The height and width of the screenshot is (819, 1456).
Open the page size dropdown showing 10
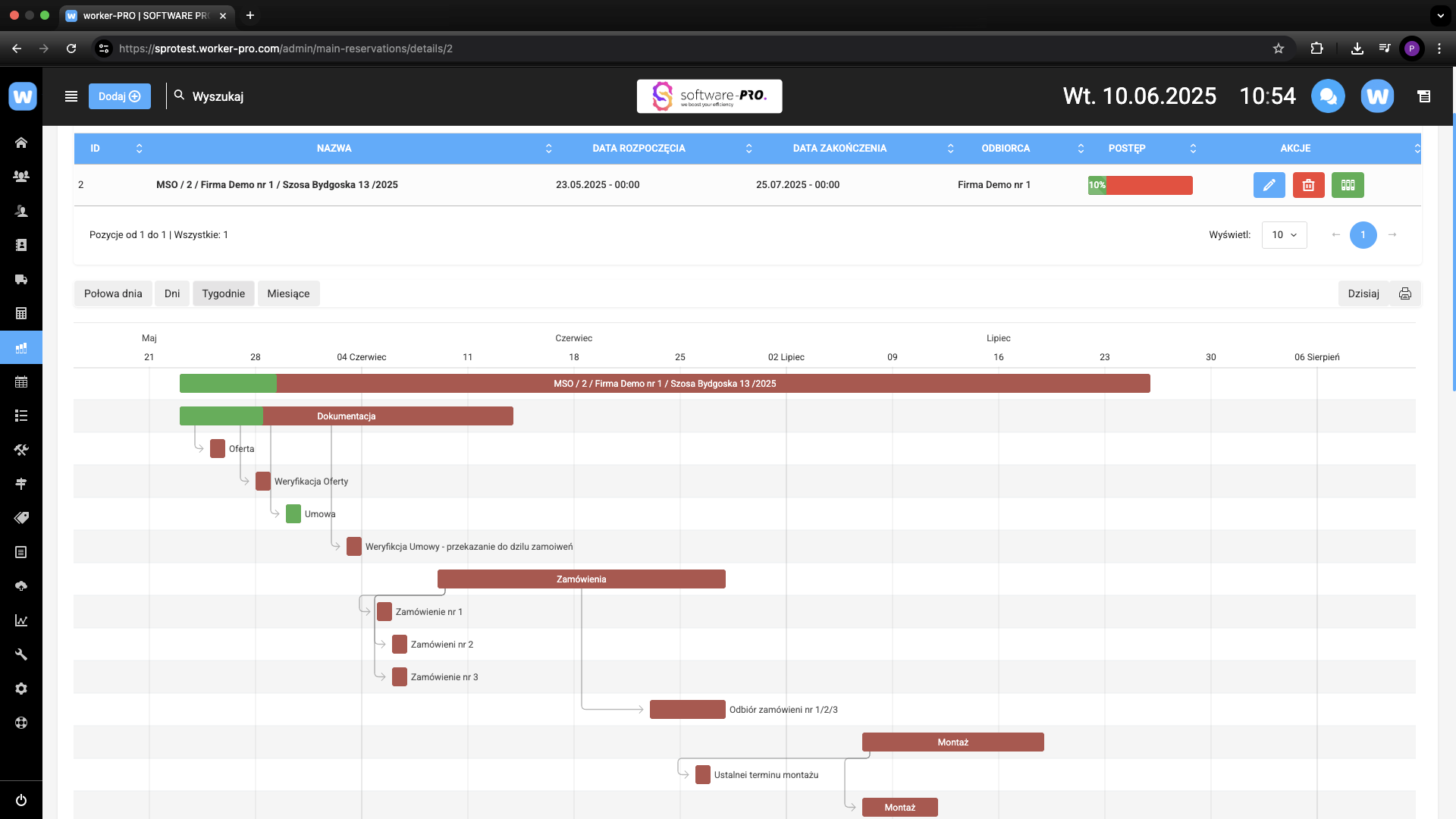(x=1284, y=235)
